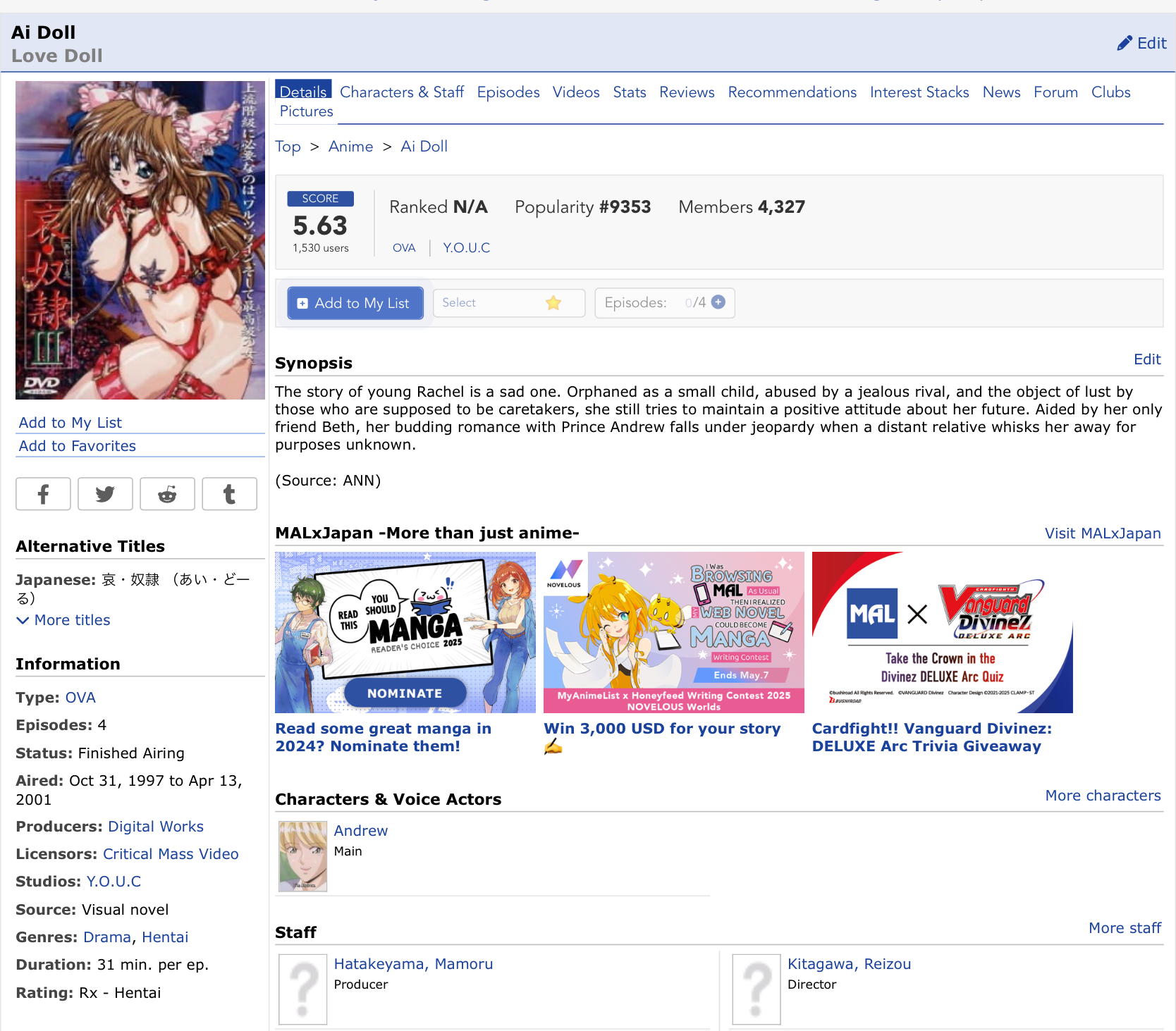The image size is (1176, 1031).
Task: Click Digital Works producer link
Action: 155,827
